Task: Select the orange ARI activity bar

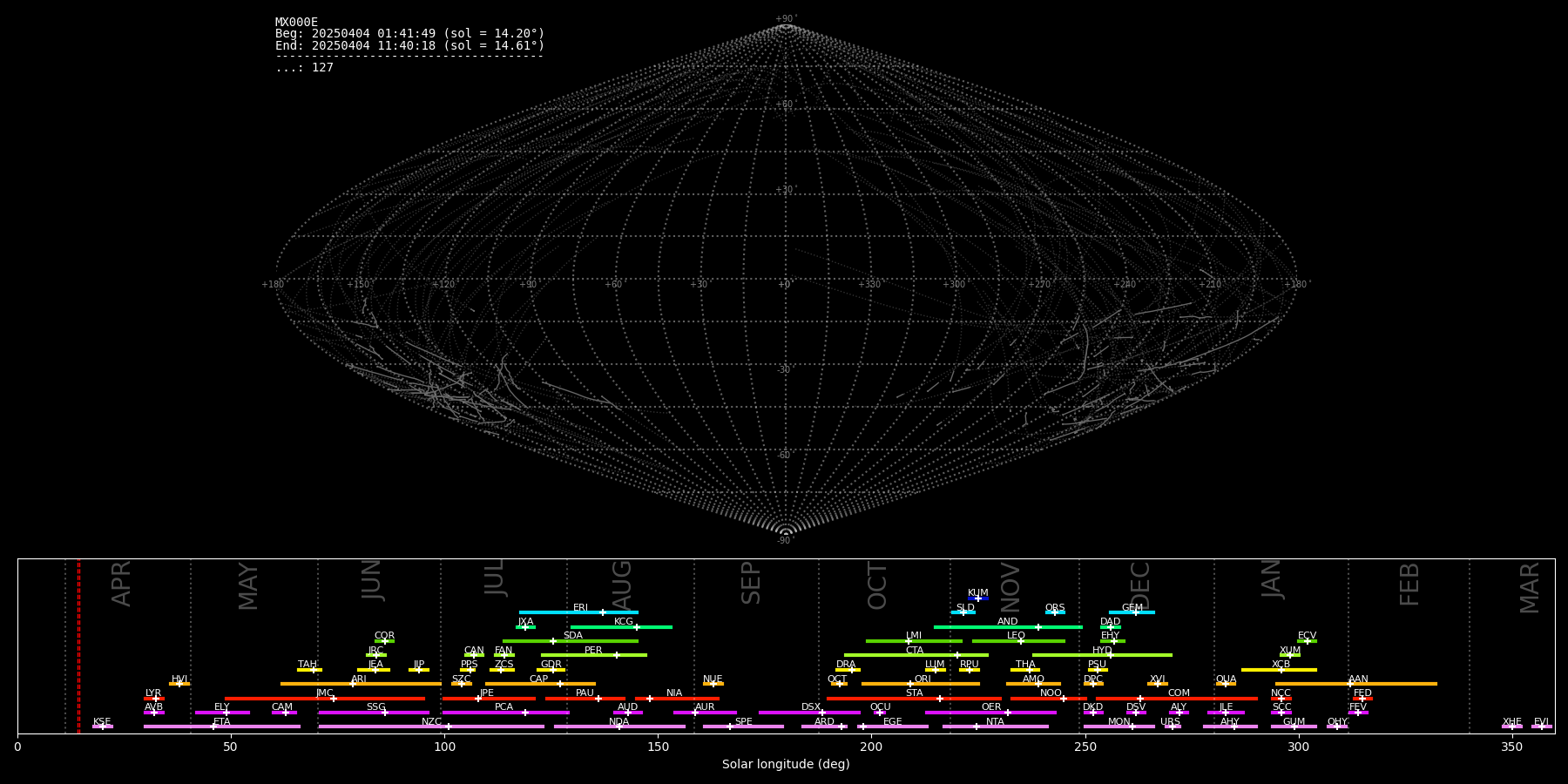Action: click(361, 684)
